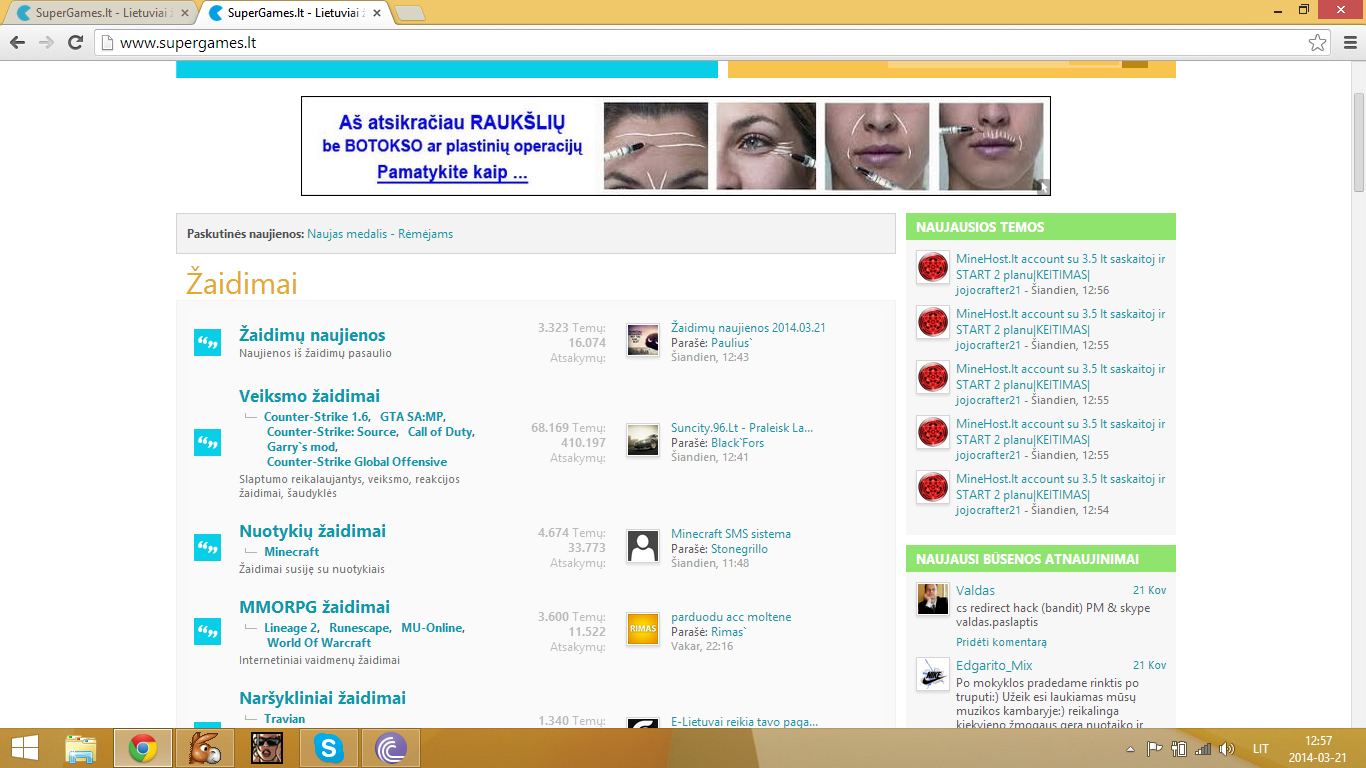Click the Nuotykių žaidimai forum quote icon

207,547
